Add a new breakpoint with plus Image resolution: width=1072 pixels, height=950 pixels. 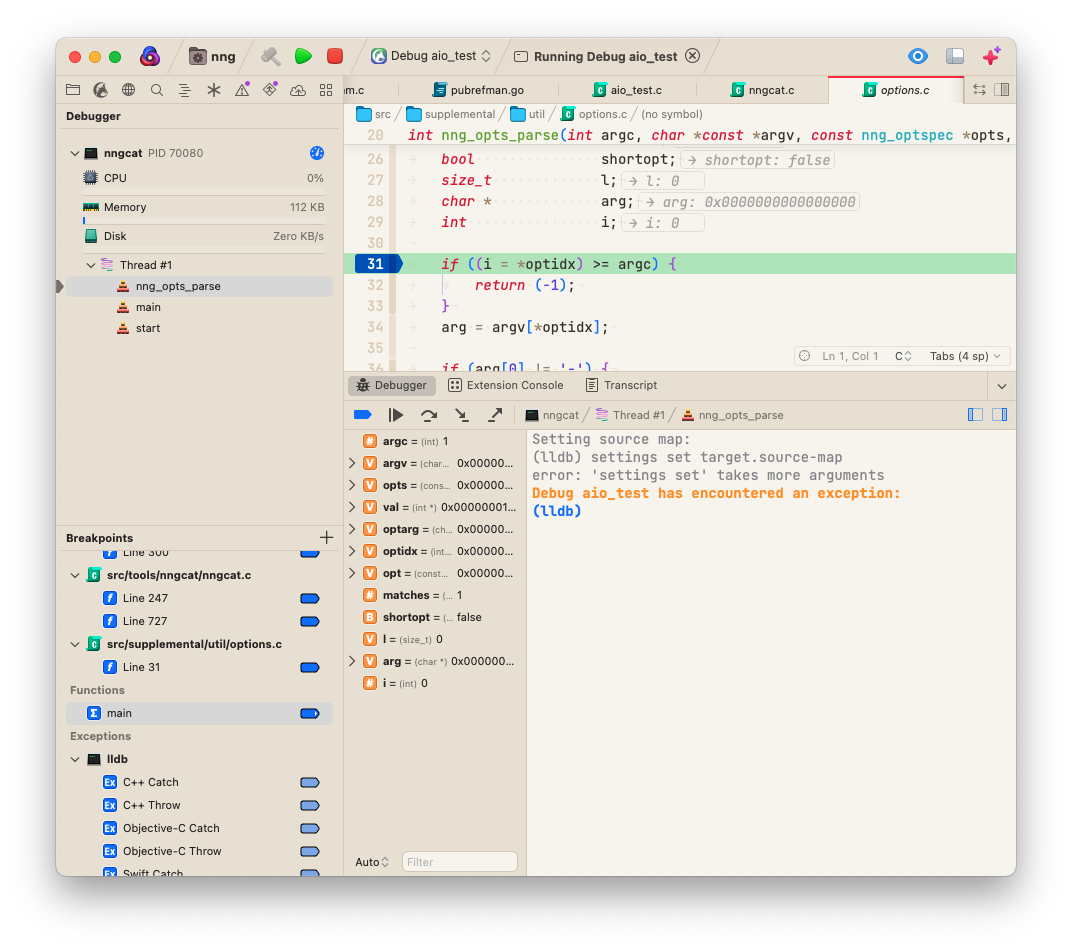(327, 538)
